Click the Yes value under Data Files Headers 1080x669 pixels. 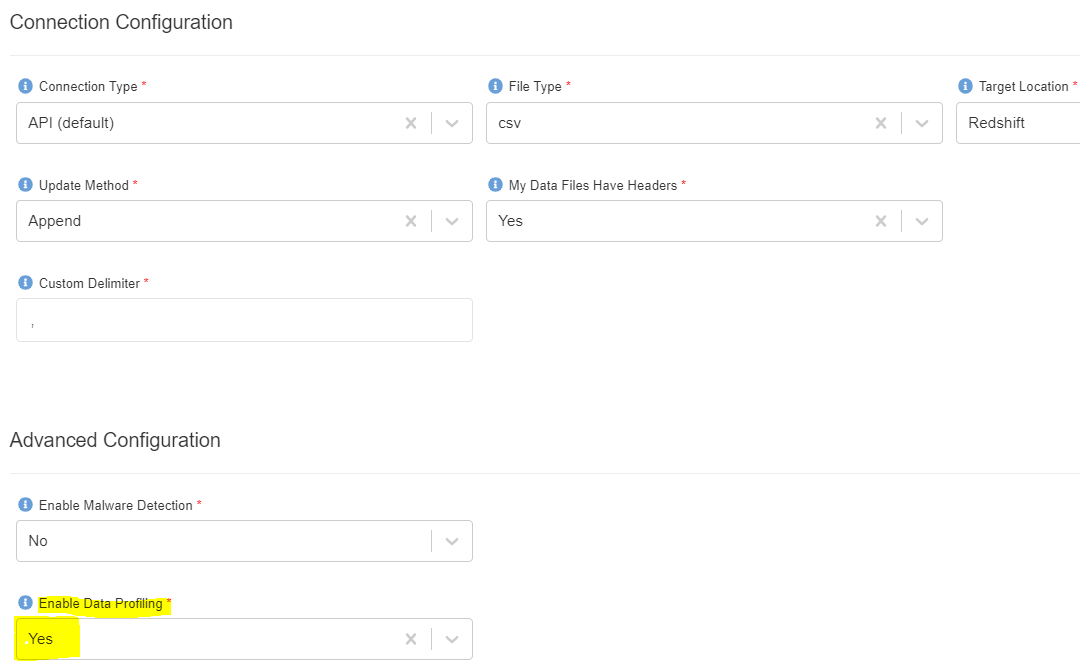coord(510,221)
